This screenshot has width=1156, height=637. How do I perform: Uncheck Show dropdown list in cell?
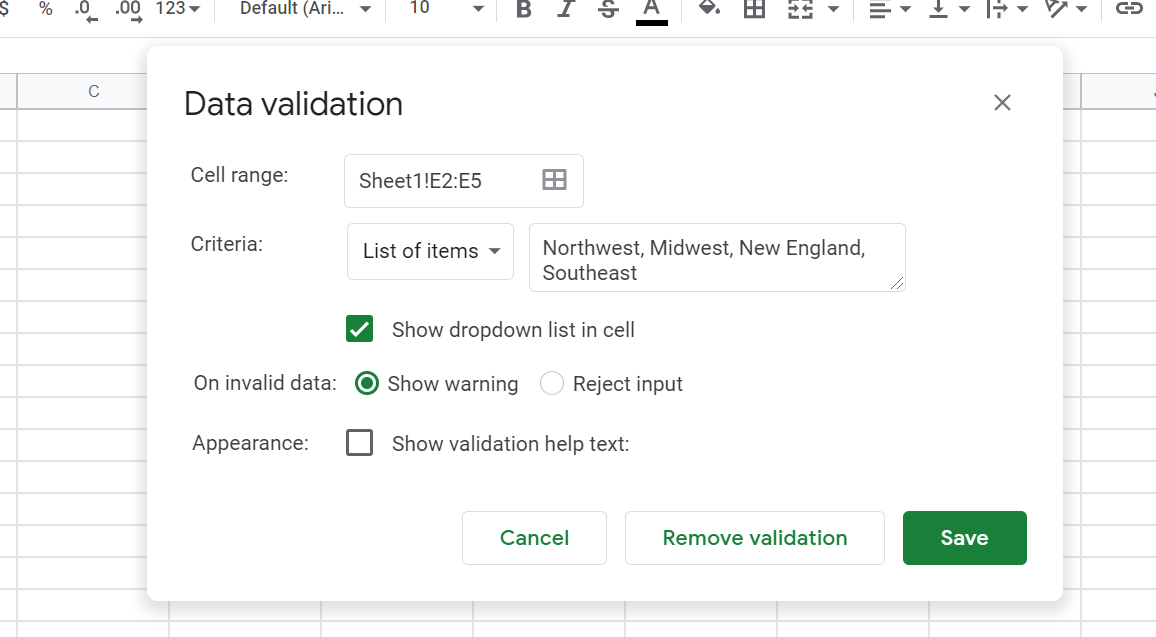[x=360, y=329]
